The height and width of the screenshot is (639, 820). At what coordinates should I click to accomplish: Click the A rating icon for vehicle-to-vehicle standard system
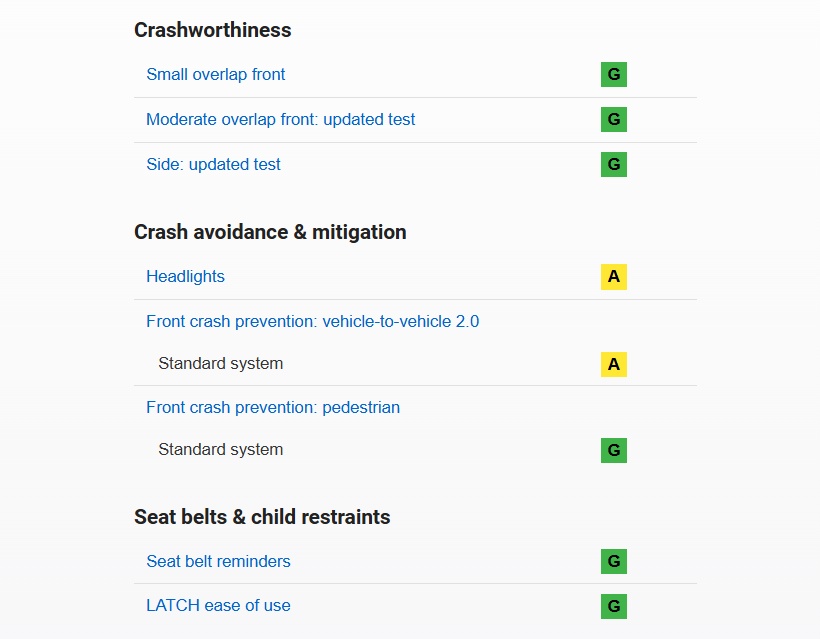pos(613,363)
